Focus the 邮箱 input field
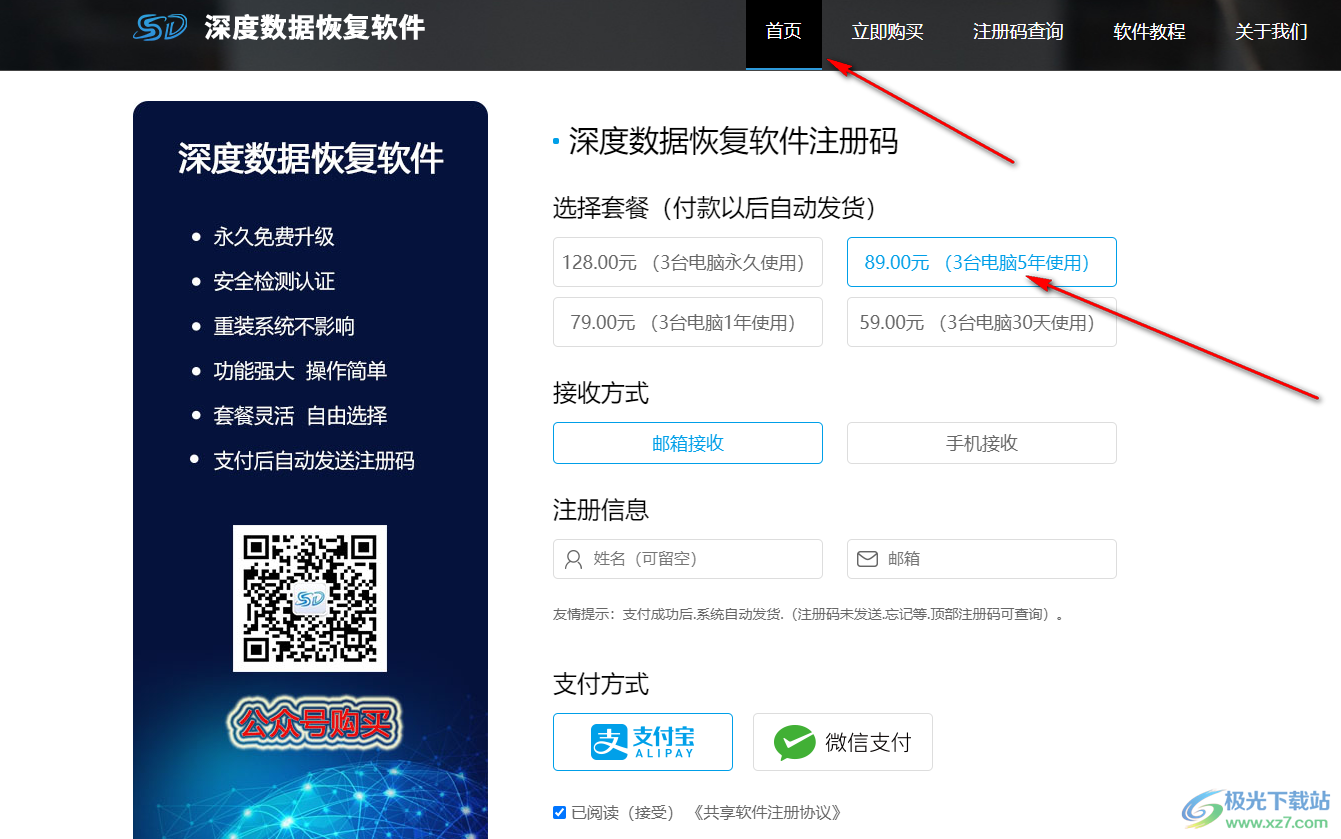The width and height of the screenshot is (1341, 839). click(982, 559)
